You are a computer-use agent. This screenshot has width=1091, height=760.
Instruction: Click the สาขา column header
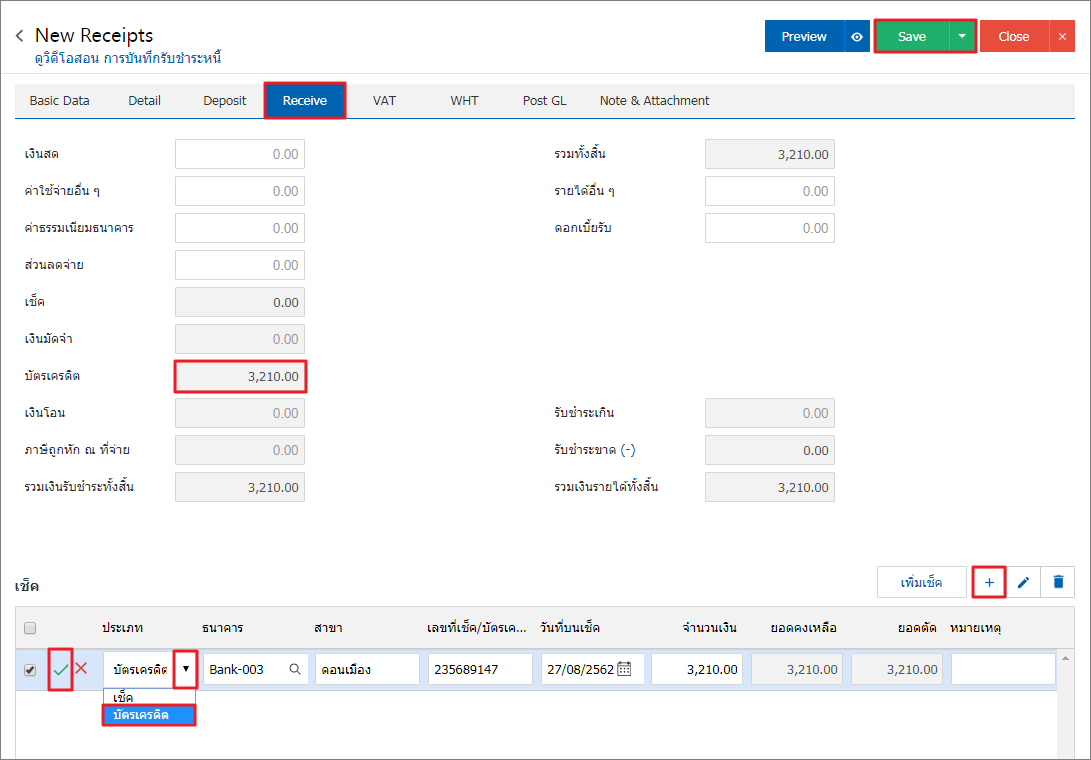coord(328,628)
